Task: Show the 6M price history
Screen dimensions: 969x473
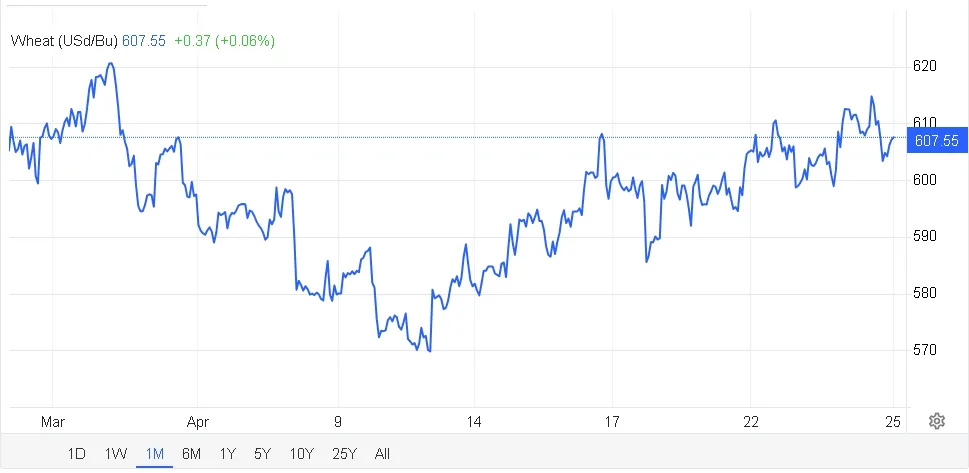Action: point(191,454)
